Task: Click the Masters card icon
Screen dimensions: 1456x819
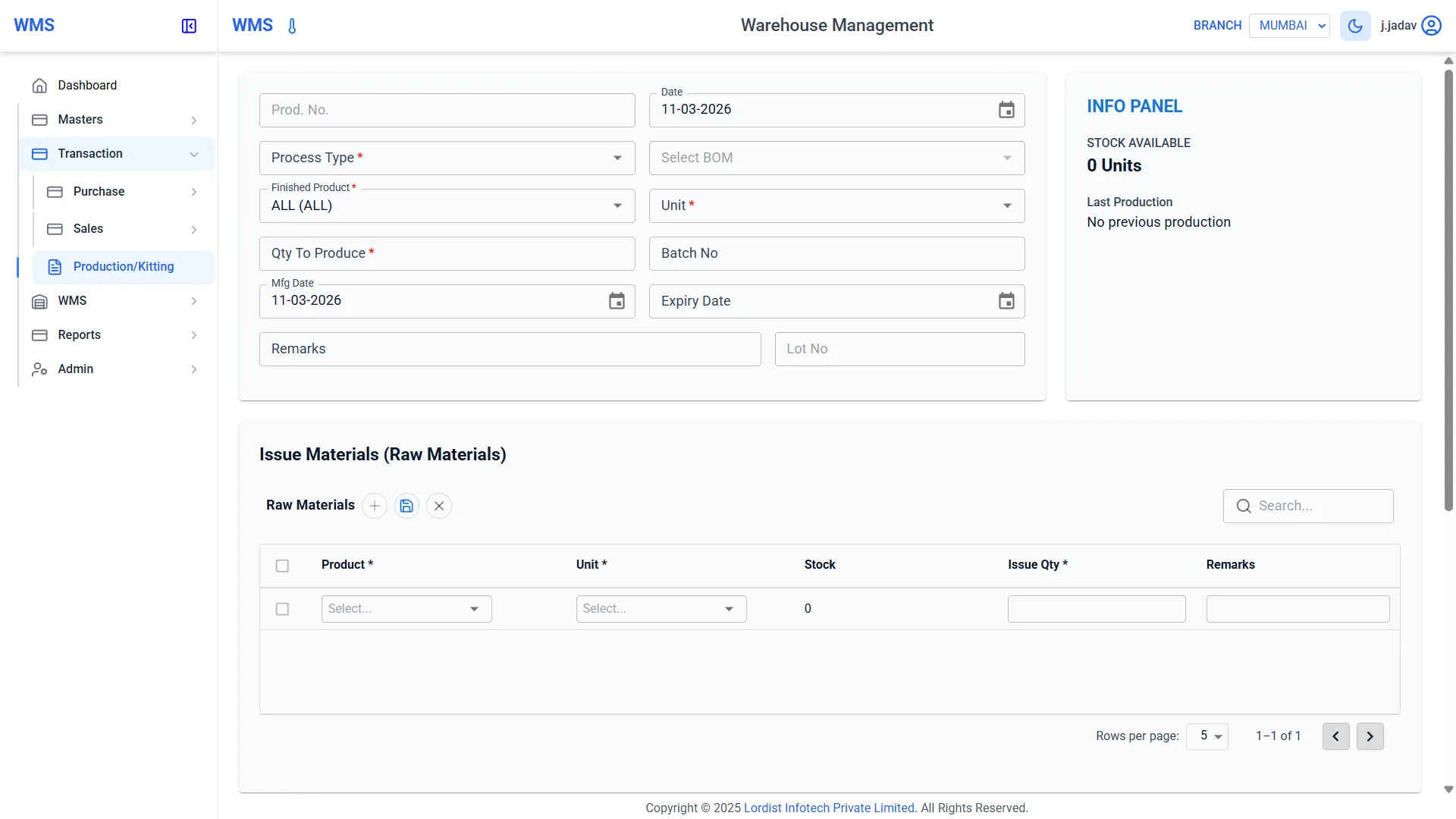Action: click(x=39, y=120)
